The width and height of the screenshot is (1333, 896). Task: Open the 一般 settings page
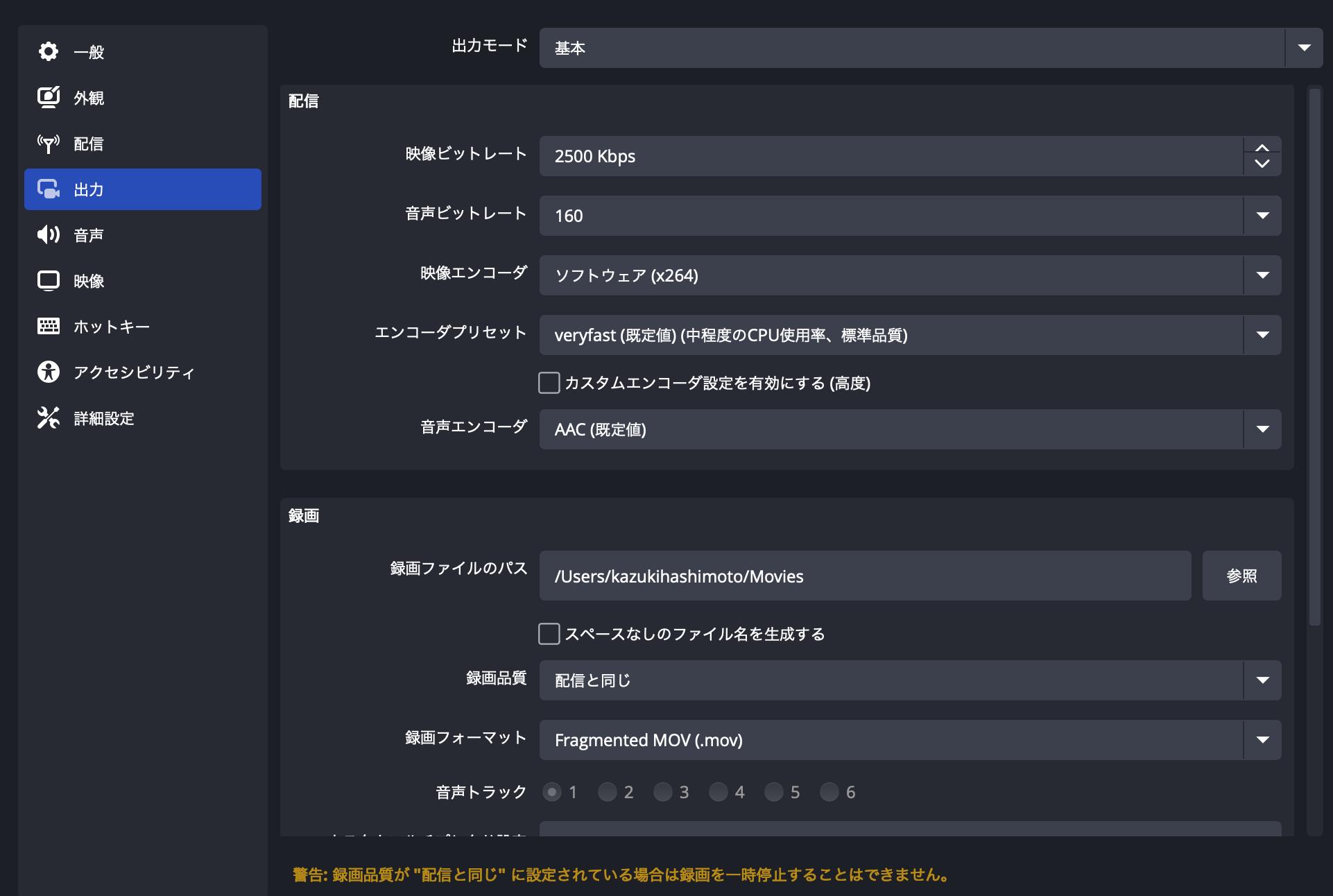point(143,52)
